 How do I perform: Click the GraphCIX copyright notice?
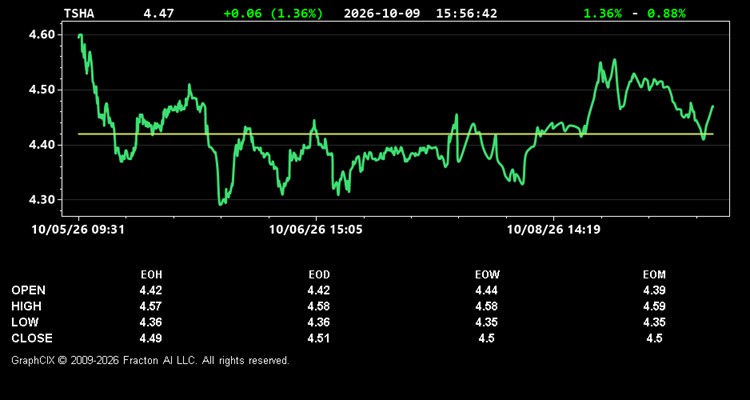pyautogui.click(x=150, y=360)
